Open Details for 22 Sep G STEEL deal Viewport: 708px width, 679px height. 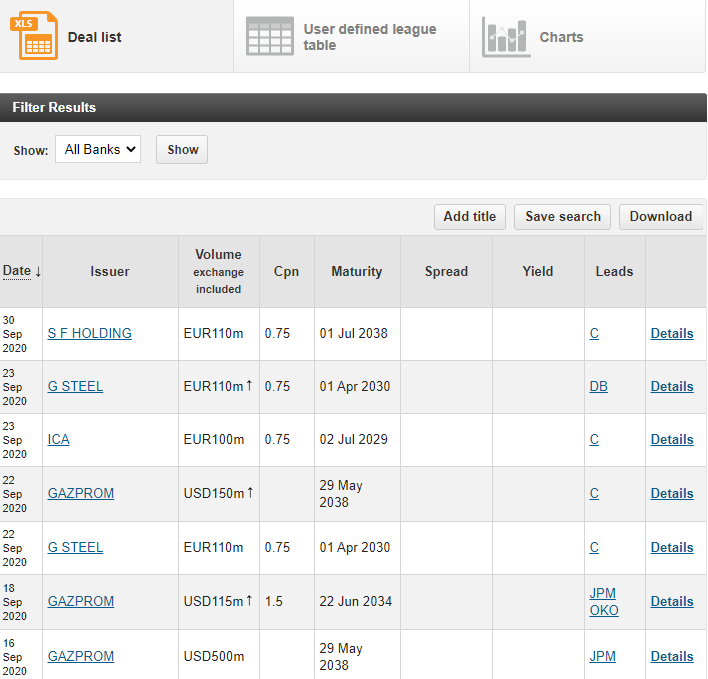pyautogui.click(x=672, y=547)
